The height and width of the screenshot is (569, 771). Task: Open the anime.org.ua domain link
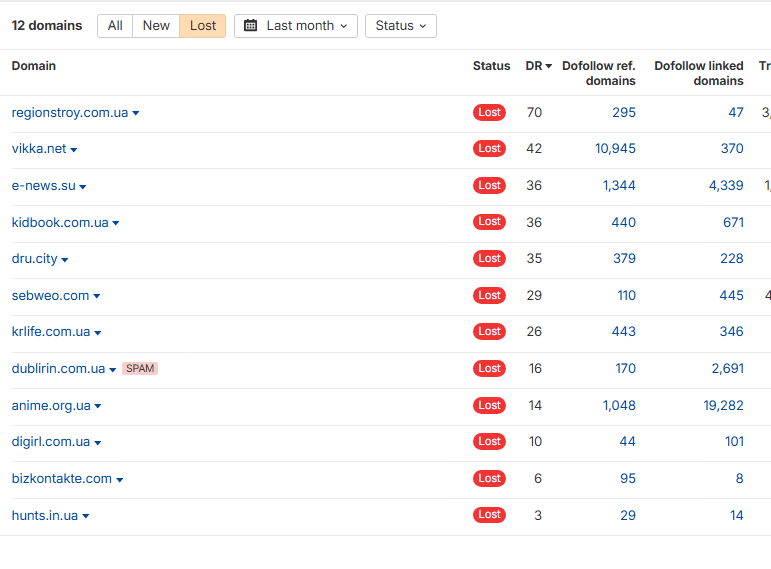tap(51, 406)
